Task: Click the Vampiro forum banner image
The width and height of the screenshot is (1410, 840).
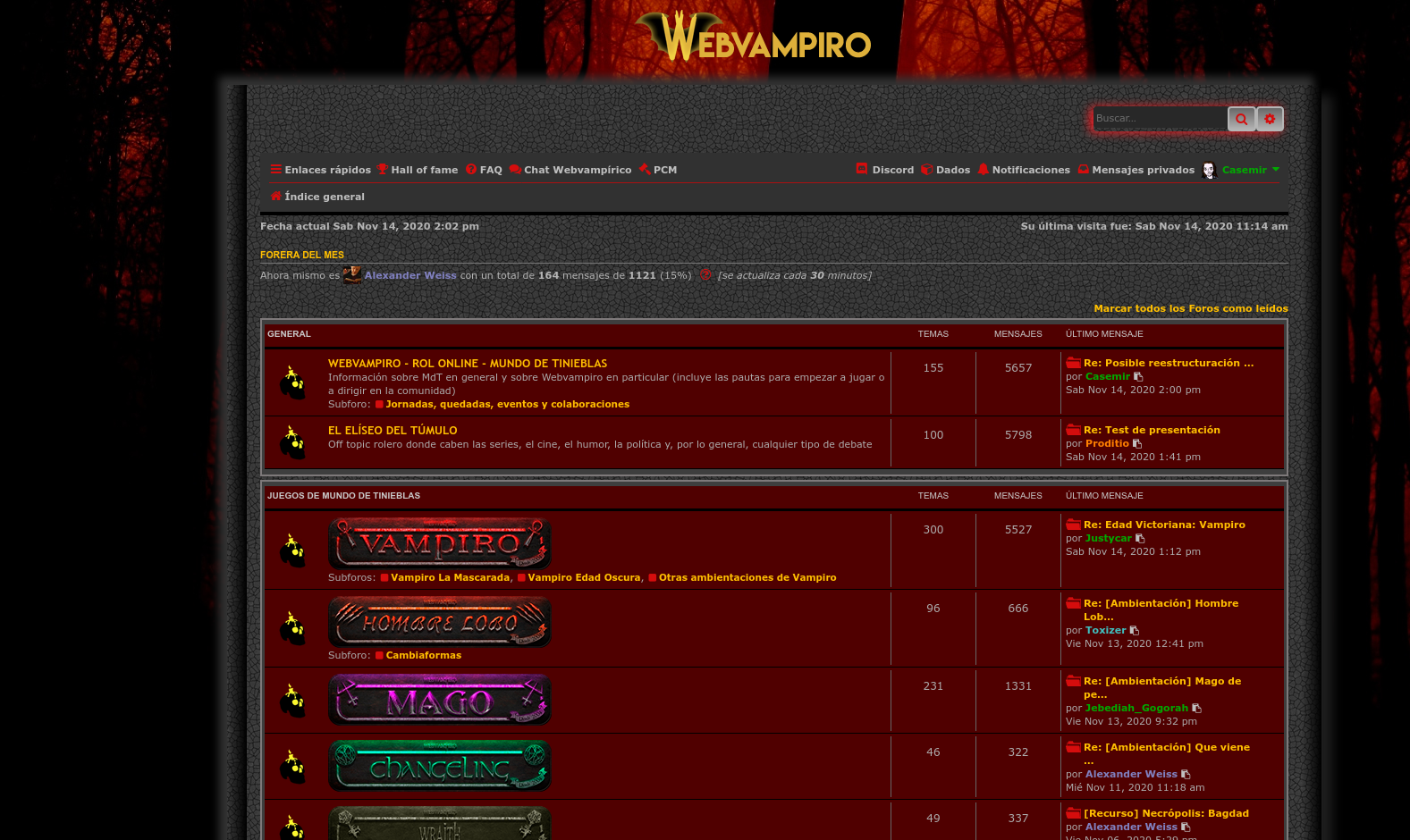Action: [440, 543]
